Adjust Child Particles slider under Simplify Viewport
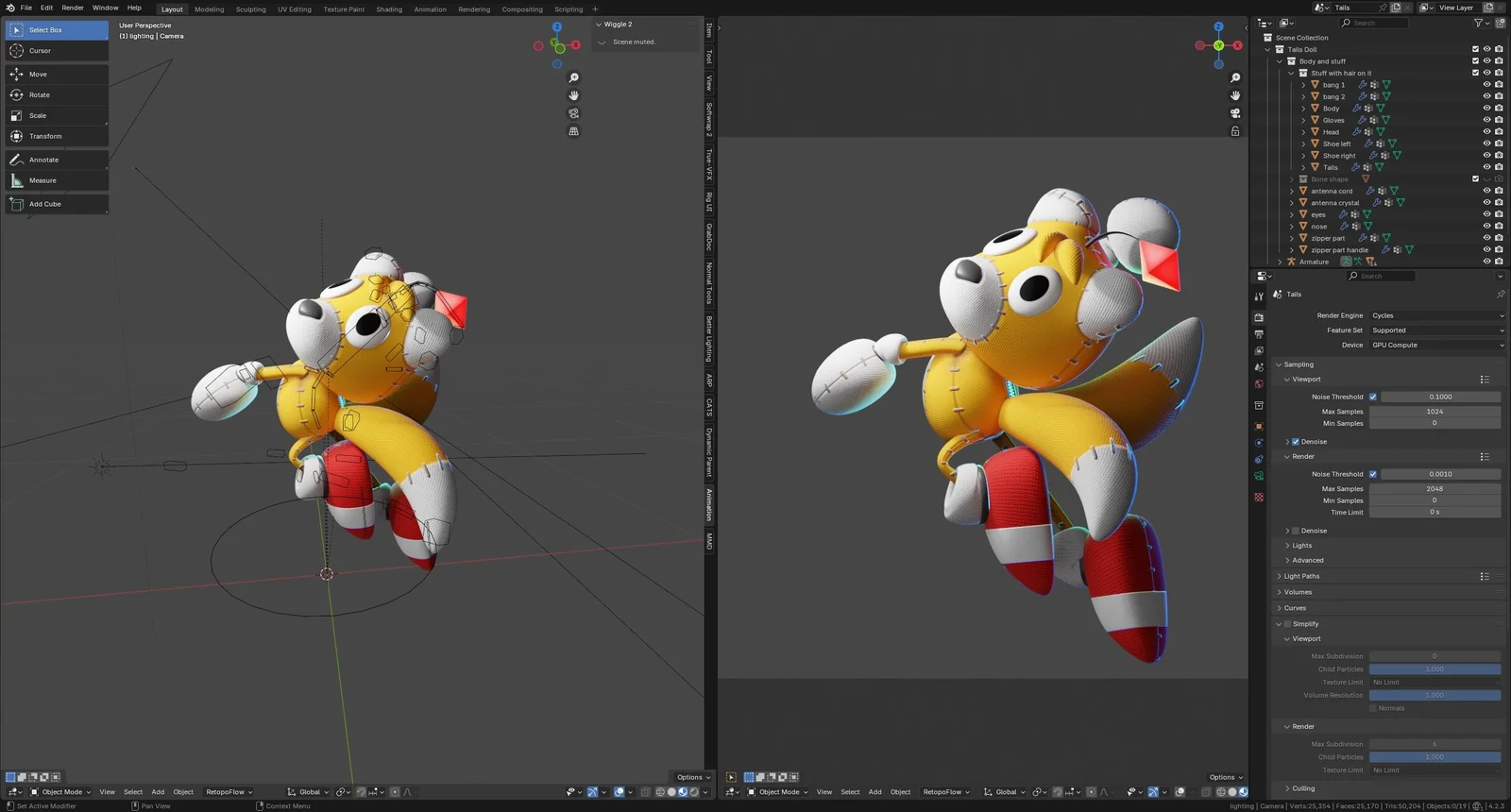The width and height of the screenshot is (1511, 812). point(1435,669)
